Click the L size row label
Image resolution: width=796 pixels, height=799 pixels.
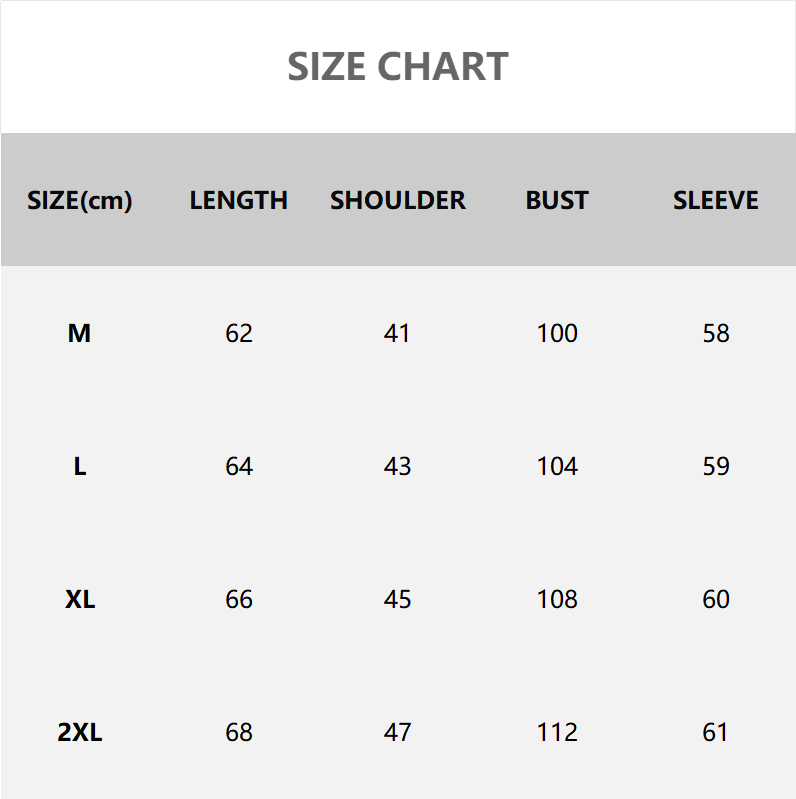80,466
